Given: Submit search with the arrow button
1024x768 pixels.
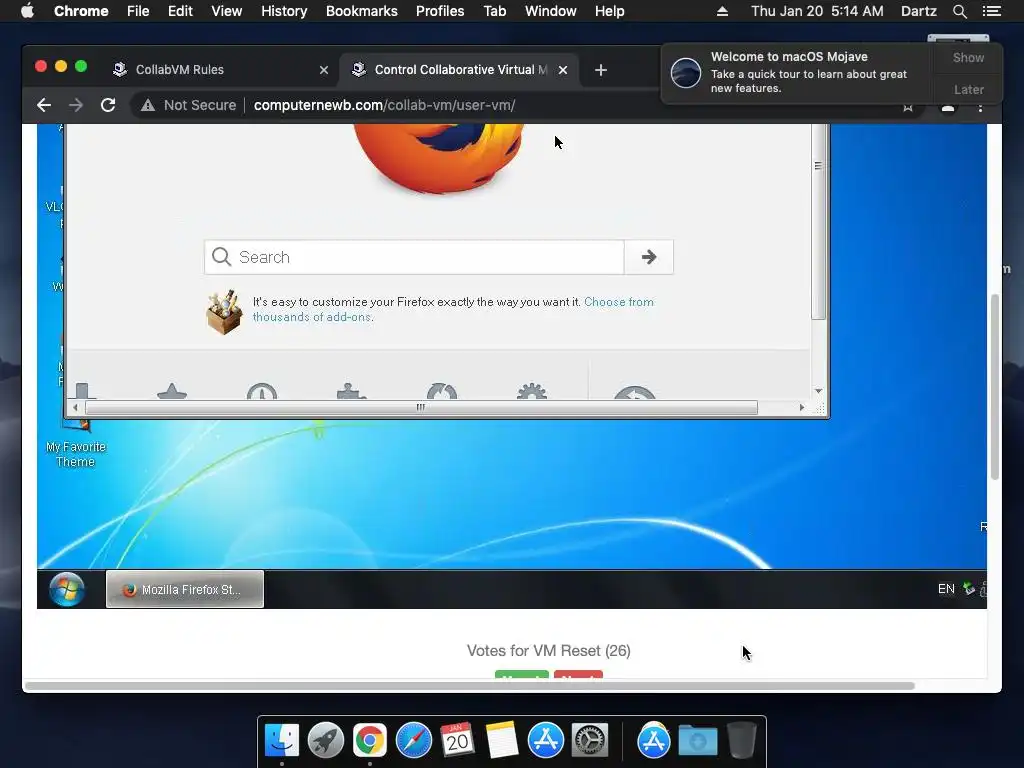Looking at the screenshot, I should 648,257.
